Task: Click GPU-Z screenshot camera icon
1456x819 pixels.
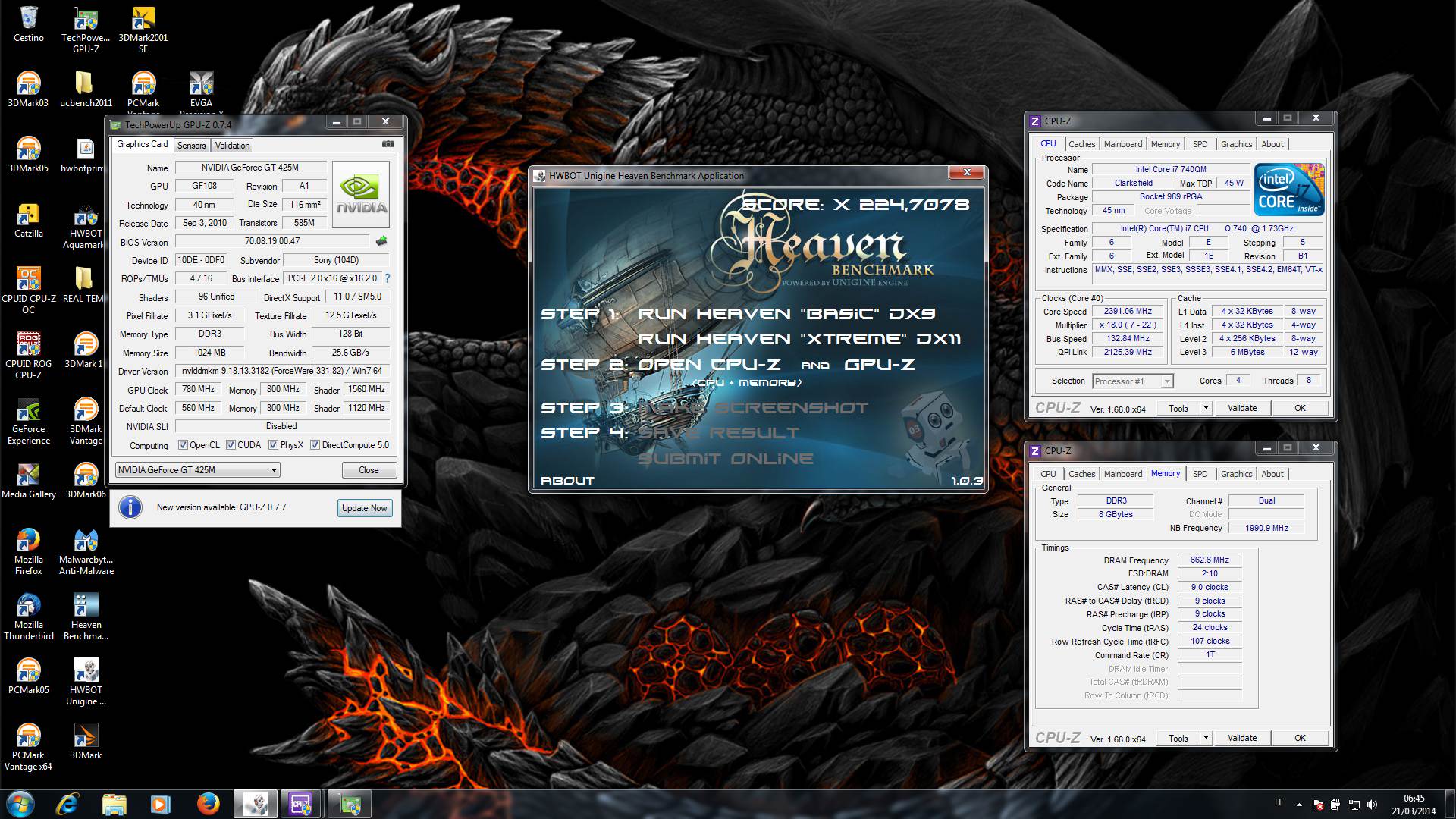Action: pyautogui.click(x=388, y=144)
